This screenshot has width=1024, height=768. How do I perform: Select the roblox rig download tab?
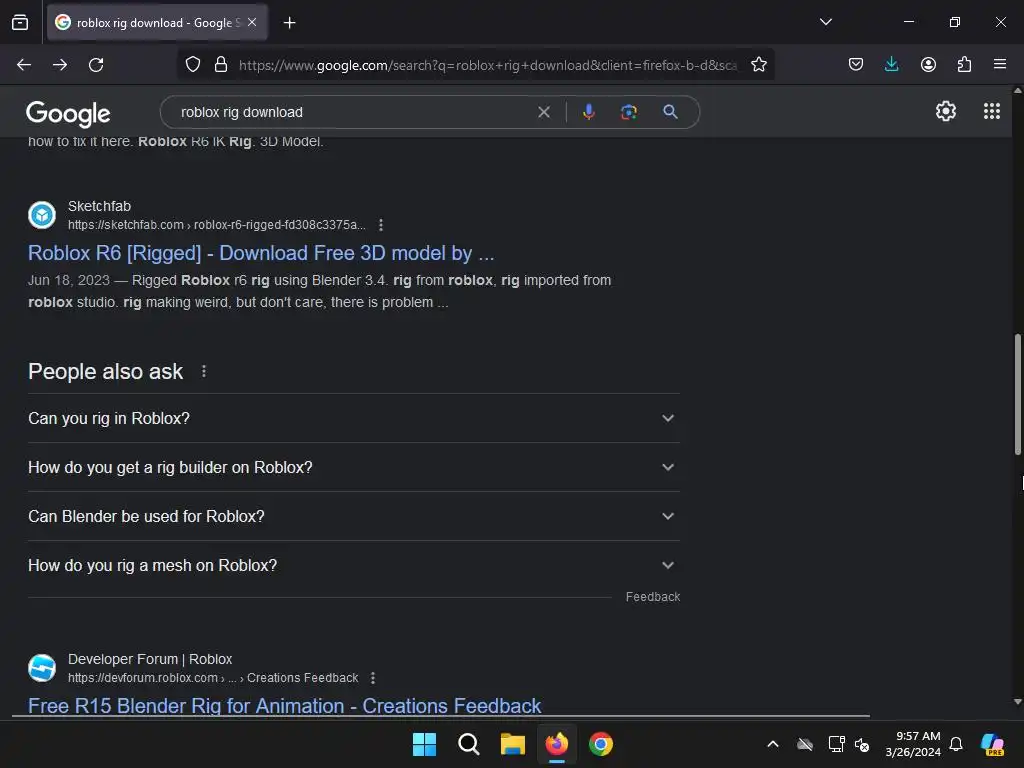click(x=157, y=22)
